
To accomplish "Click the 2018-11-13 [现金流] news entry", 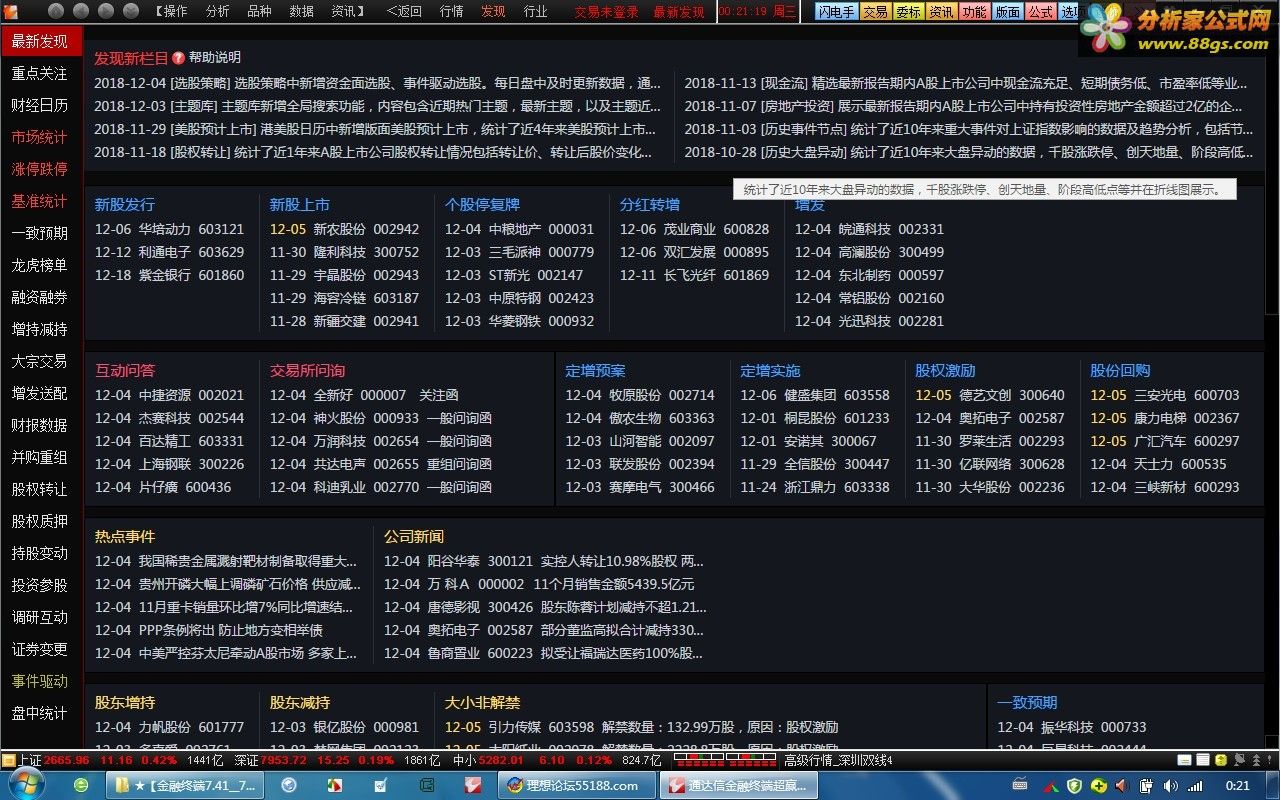I will click(x=966, y=83).
